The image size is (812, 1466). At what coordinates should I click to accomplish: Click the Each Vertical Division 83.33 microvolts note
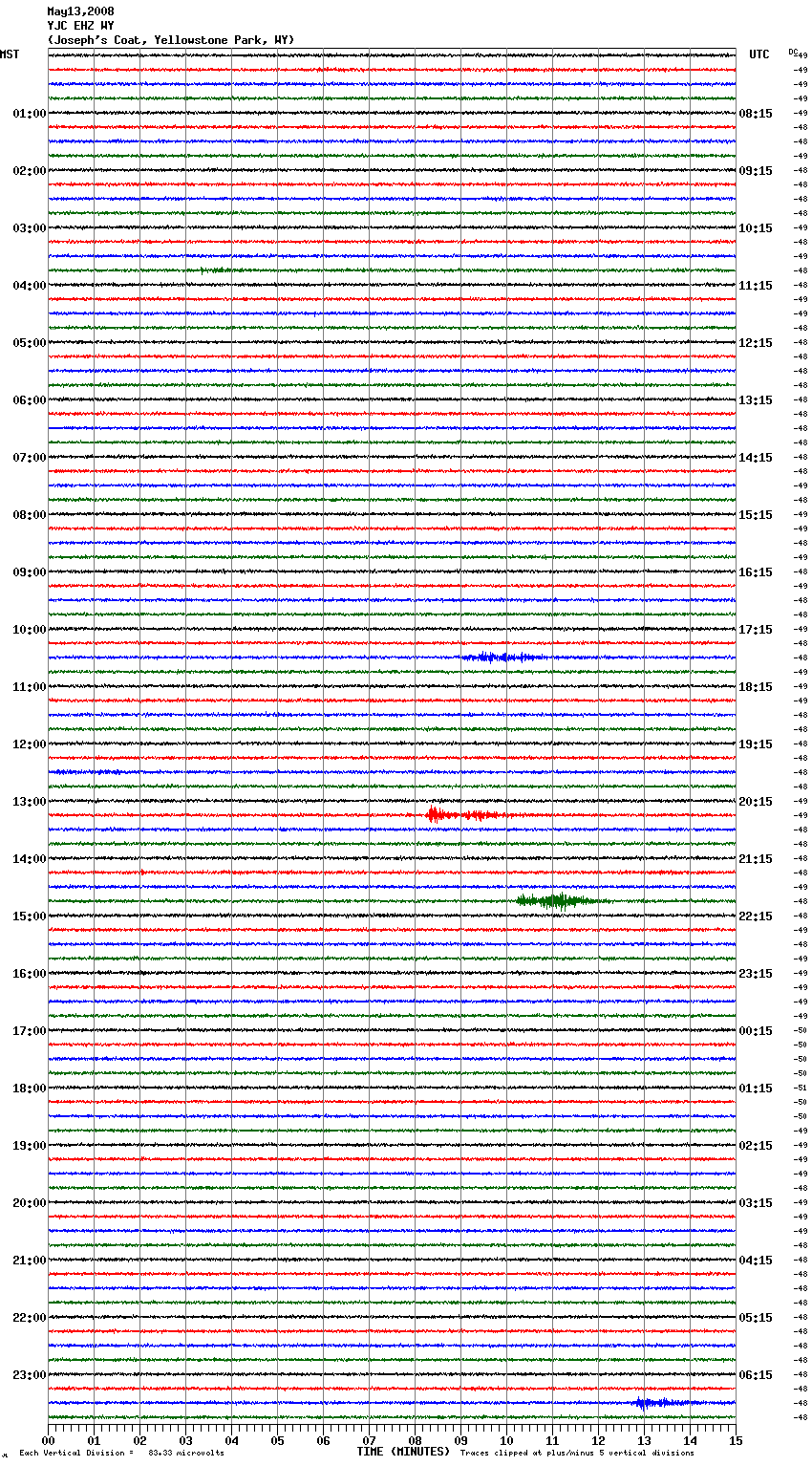(x=121, y=1454)
